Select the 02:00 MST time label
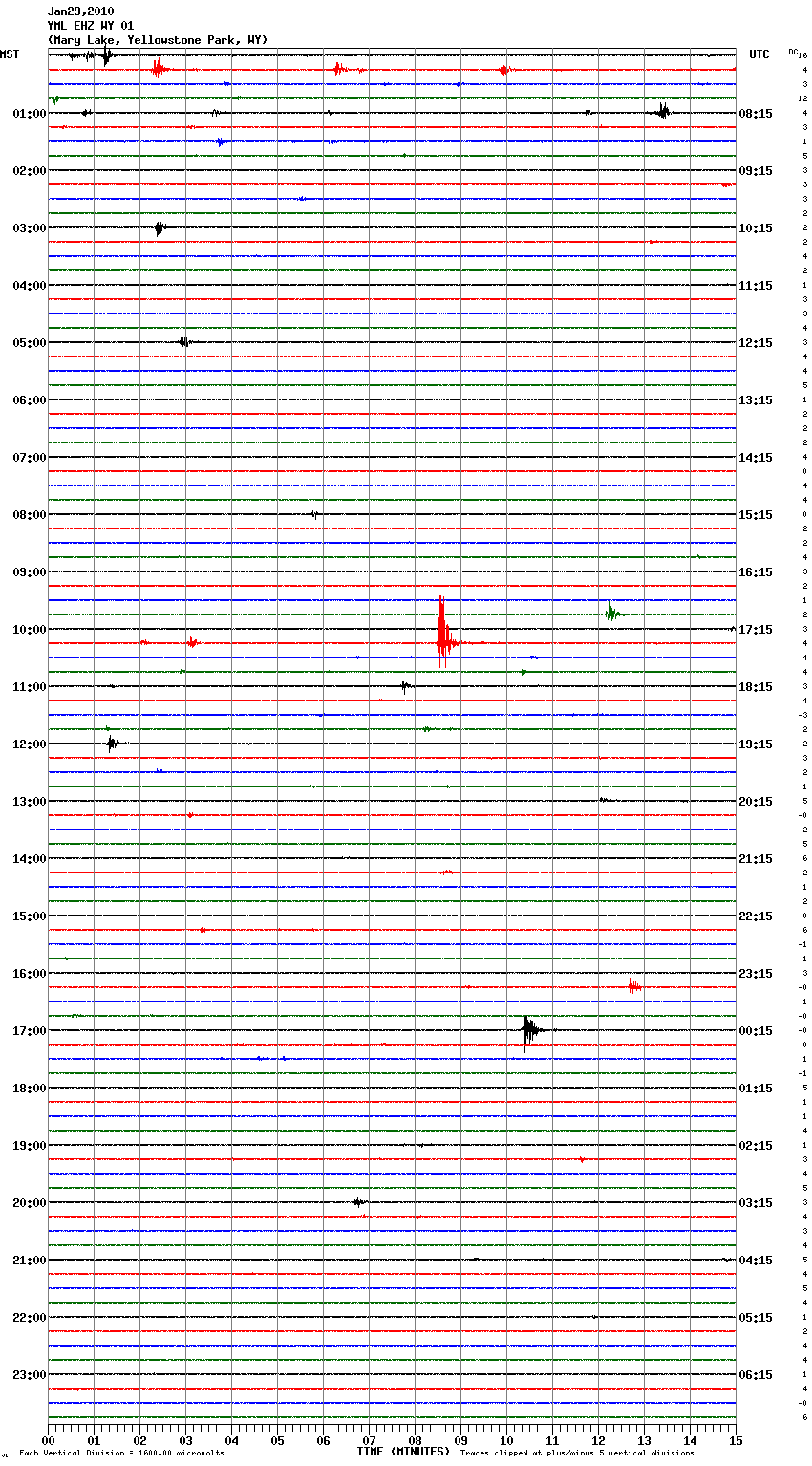The width and height of the screenshot is (812, 1466). (30, 171)
